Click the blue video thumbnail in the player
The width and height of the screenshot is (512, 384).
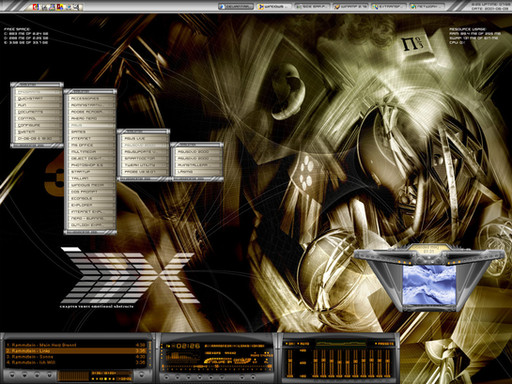click(429, 284)
